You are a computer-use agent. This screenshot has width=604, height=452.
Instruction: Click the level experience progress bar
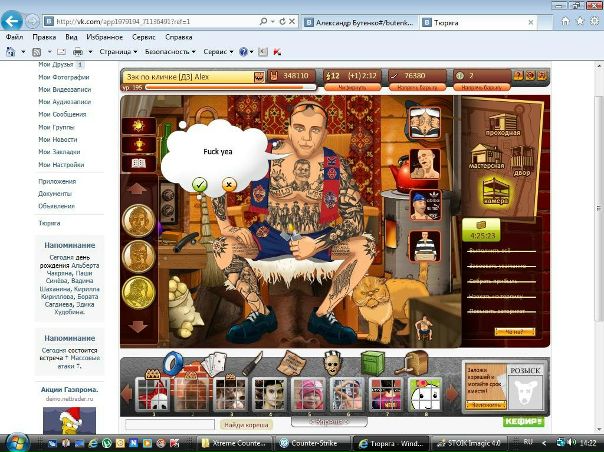click(x=190, y=87)
